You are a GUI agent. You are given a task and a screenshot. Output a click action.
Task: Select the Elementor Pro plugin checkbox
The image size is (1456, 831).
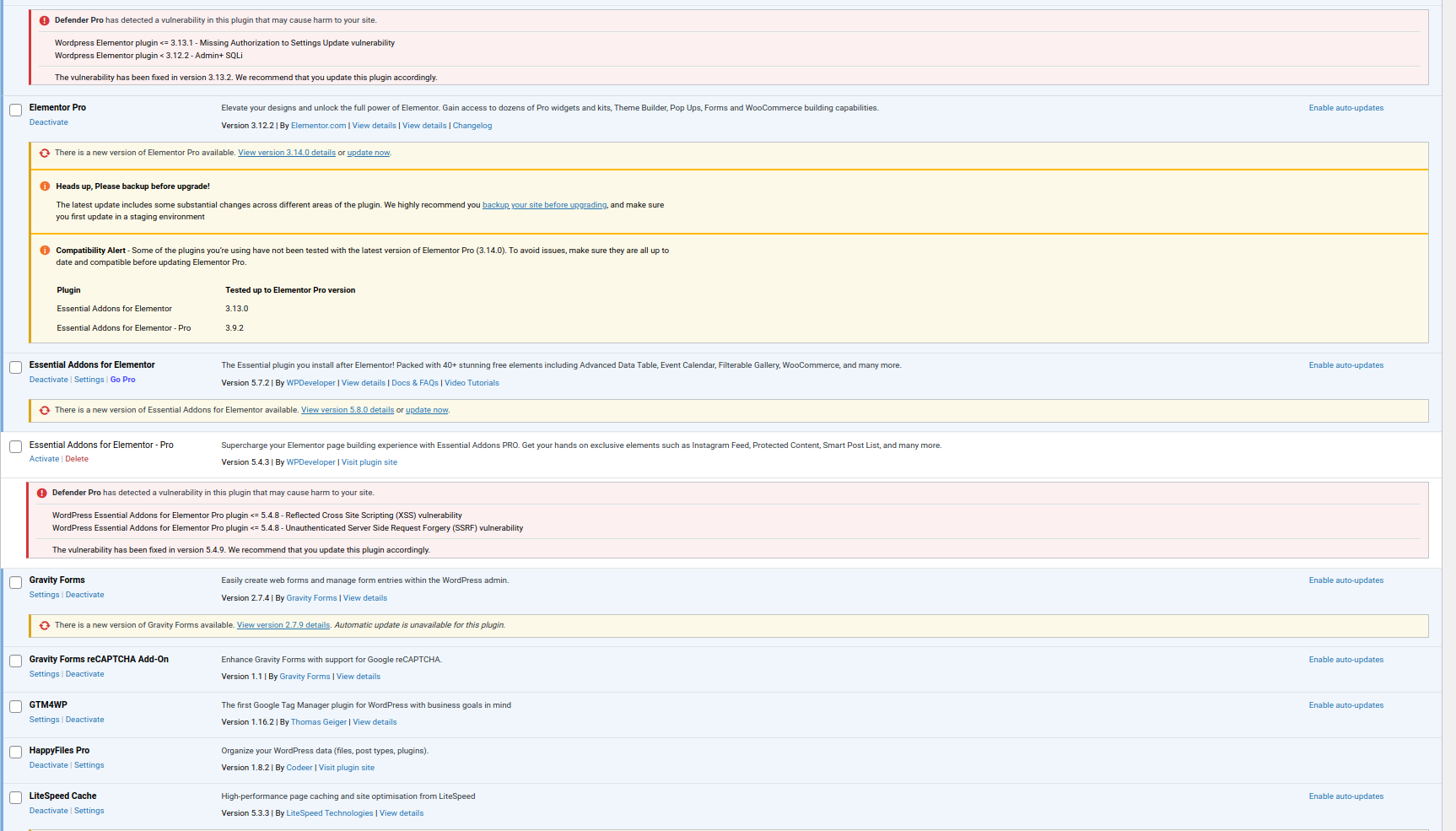tap(16, 111)
